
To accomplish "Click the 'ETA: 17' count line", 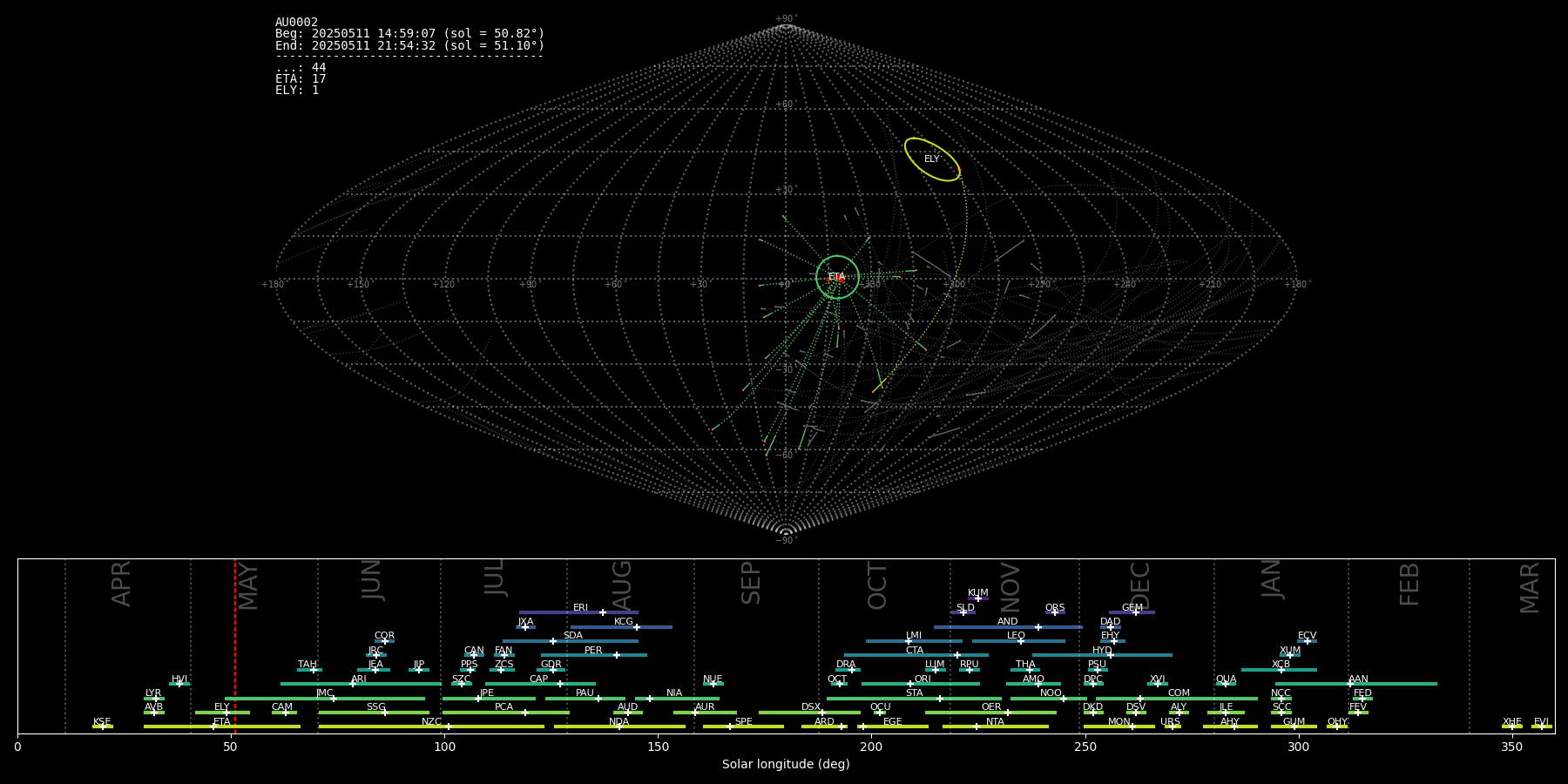I will coord(301,79).
